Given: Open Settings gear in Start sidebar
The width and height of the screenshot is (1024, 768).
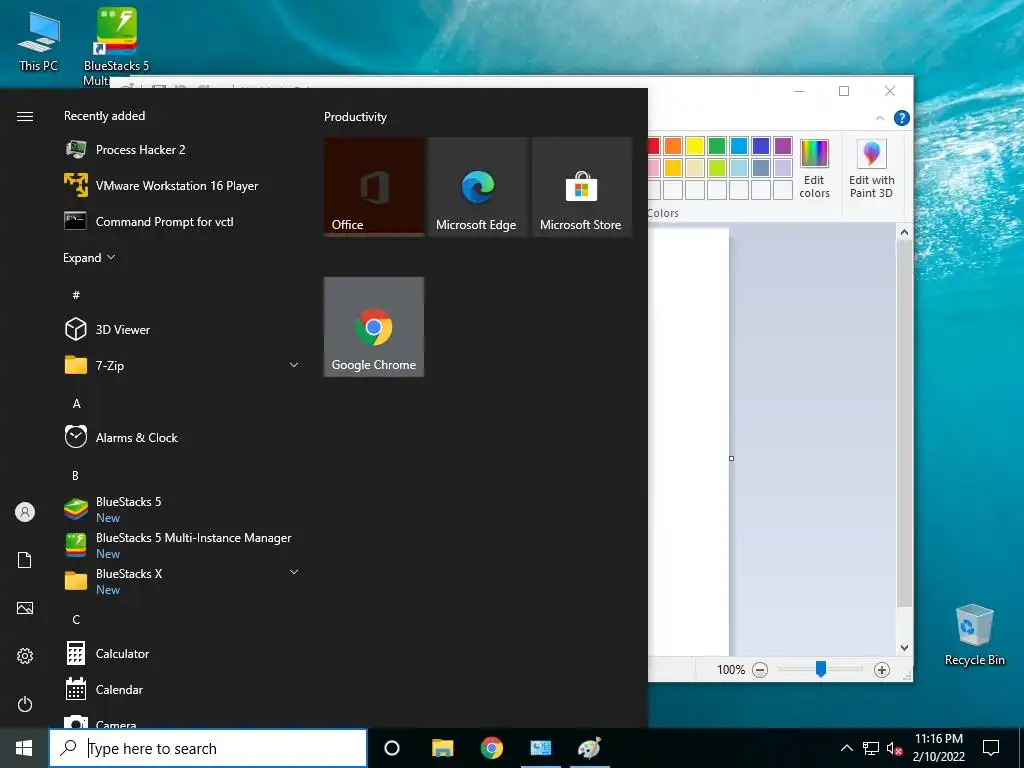Looking at the screenshot, I should pyautogui.click(x=25, y=656).
